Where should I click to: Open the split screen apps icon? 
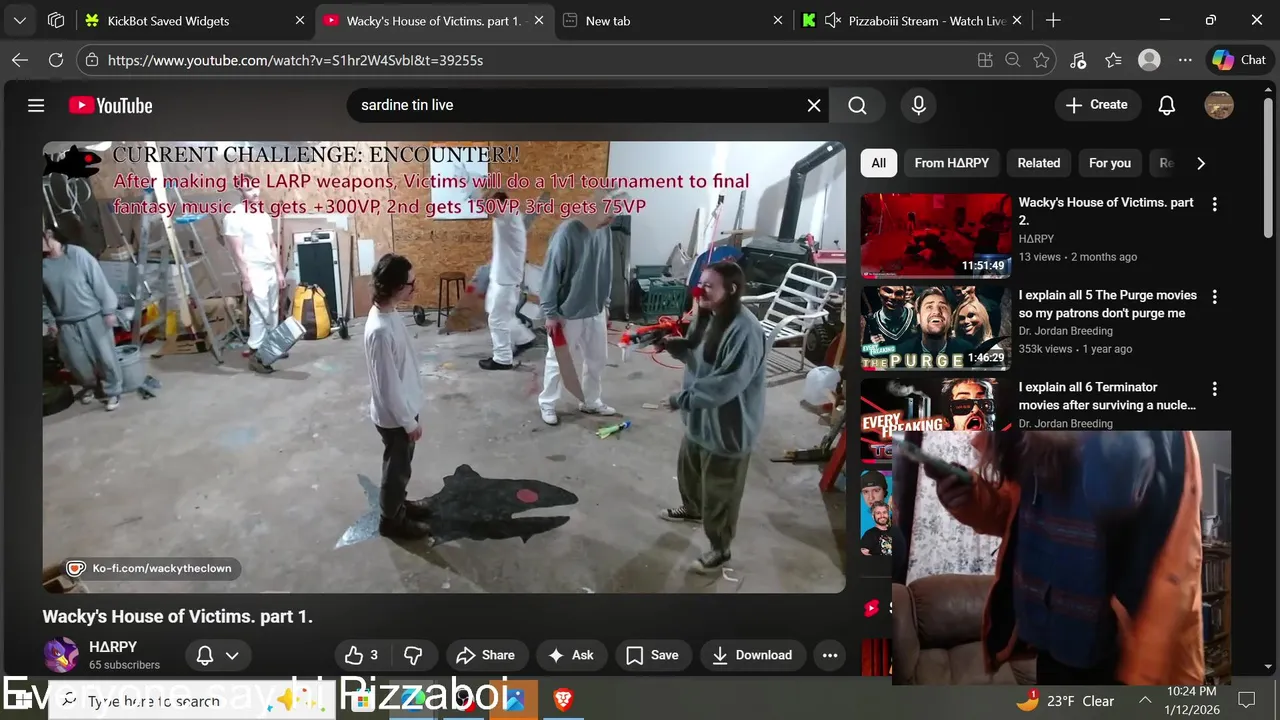point(985,60)
